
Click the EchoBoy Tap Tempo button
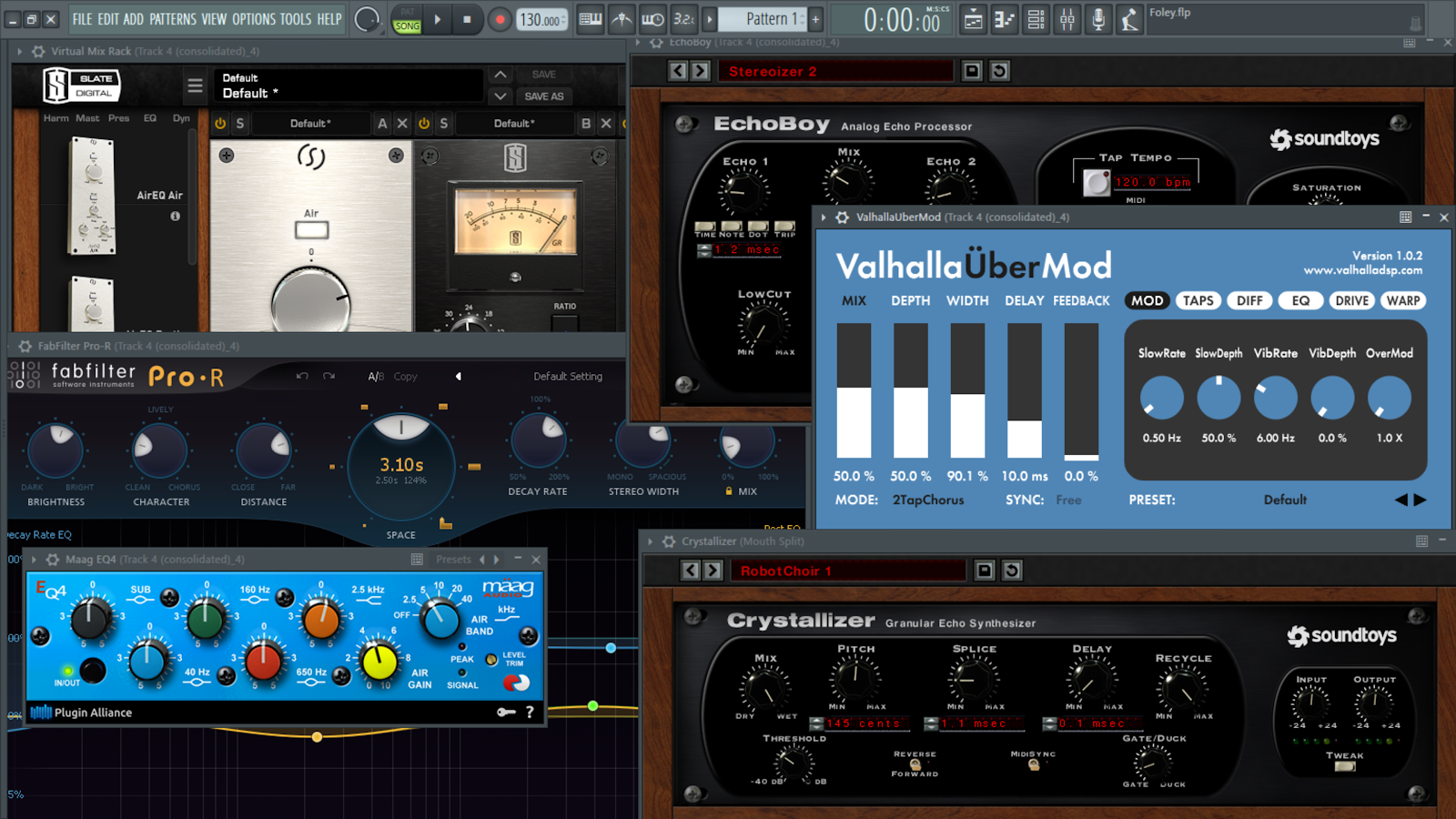click(x=1096, y=183)
